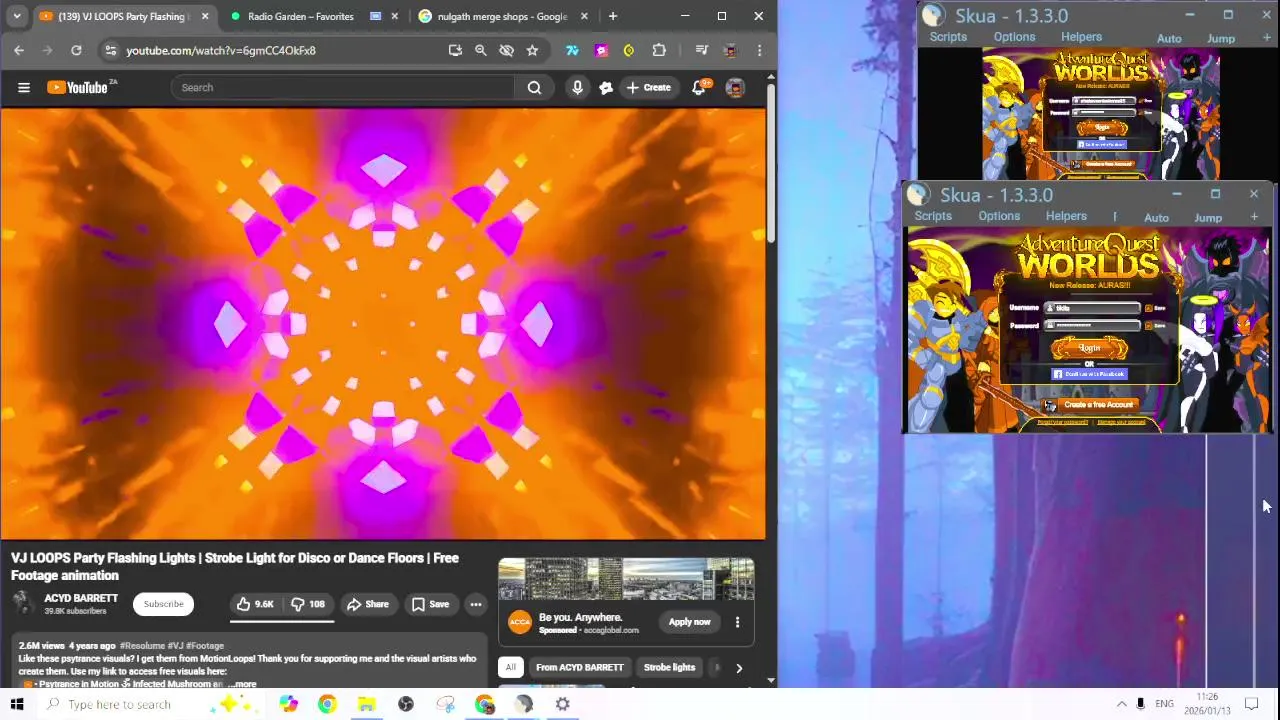
Task: Select the Strobe lights filter chip
Action: coord(669,668)
